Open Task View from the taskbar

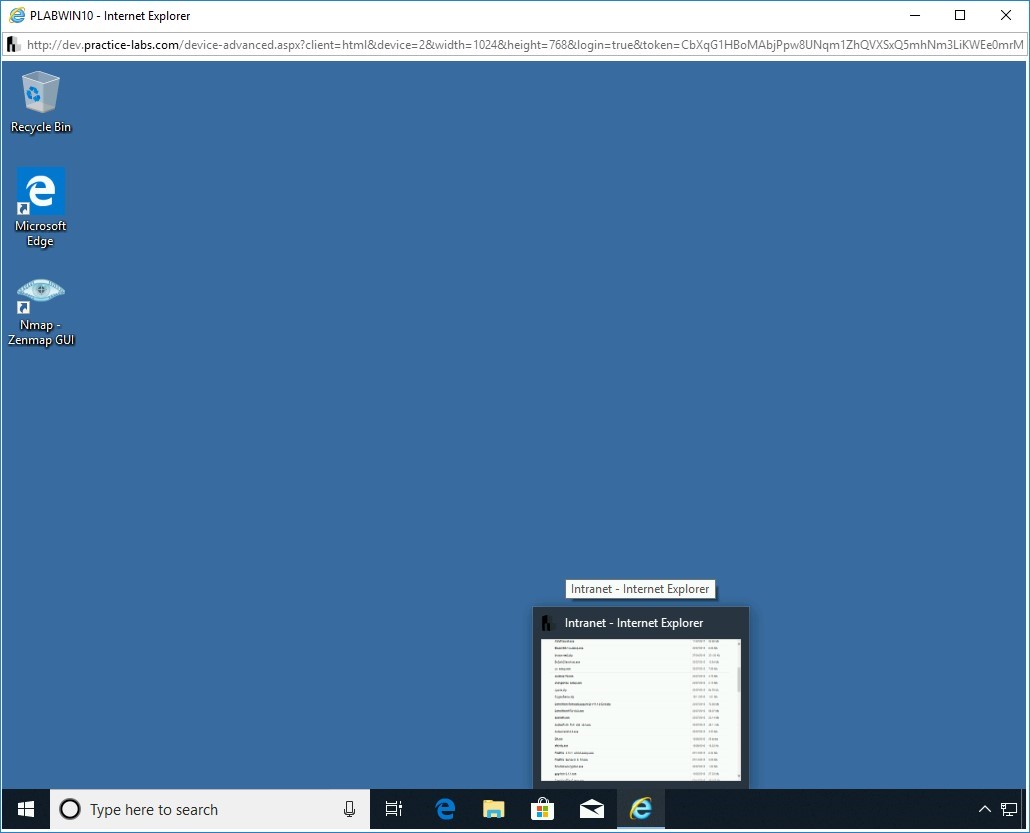click(x=394, y=809)
